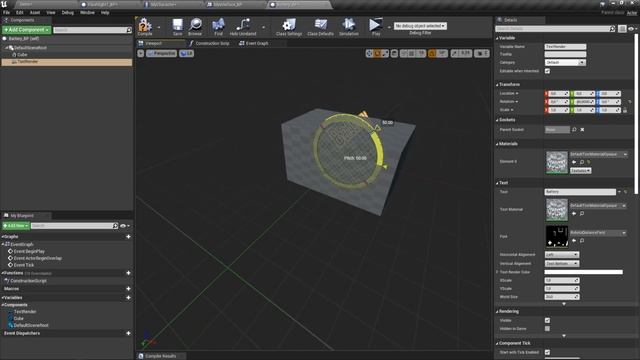
Task: Click search icon in Details search bar
Action: 612,29
